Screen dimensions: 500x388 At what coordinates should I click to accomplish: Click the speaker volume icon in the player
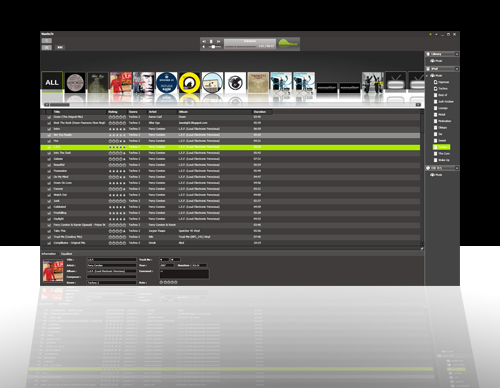(x=204, y=47)
